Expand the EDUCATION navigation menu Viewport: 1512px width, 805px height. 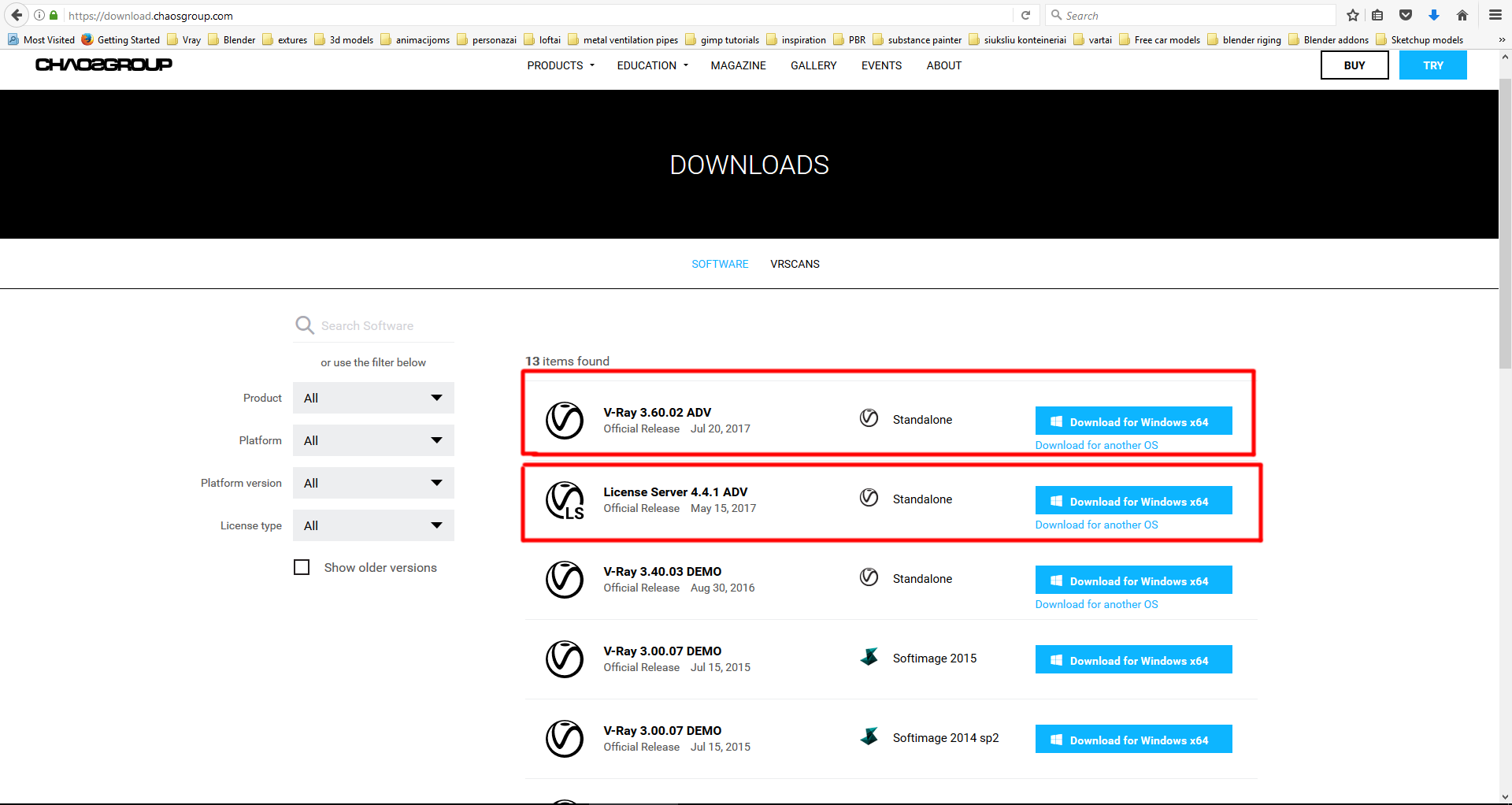pos(653,65)
